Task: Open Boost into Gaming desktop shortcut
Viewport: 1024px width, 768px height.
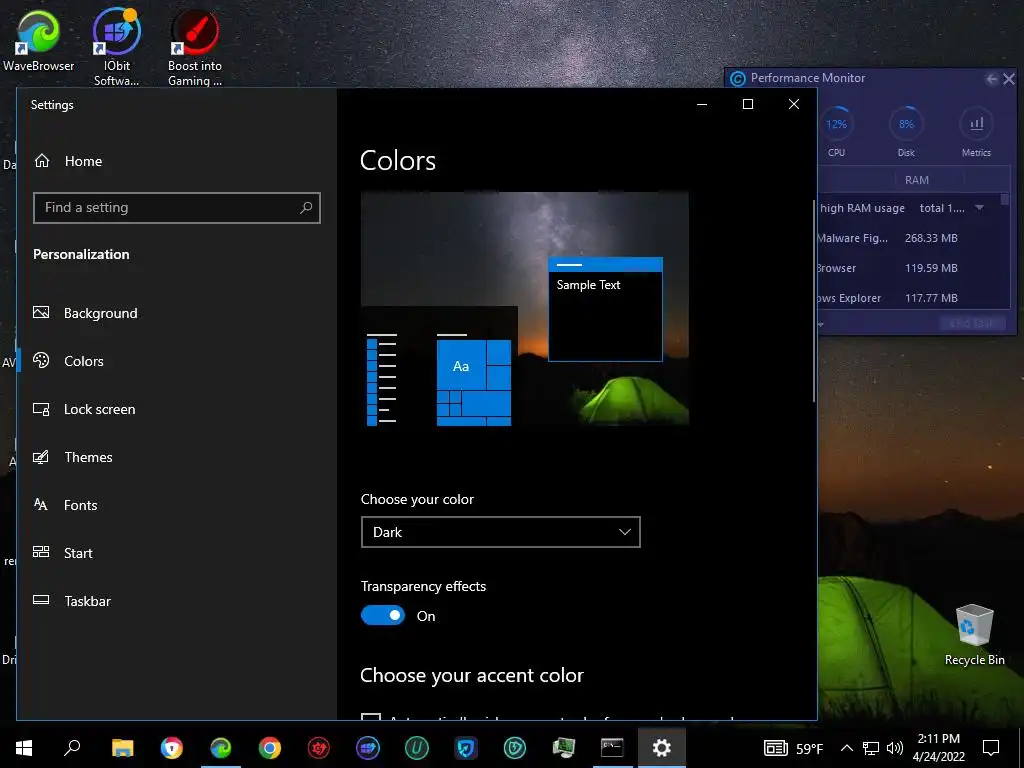Action: [x=195, y=46]
